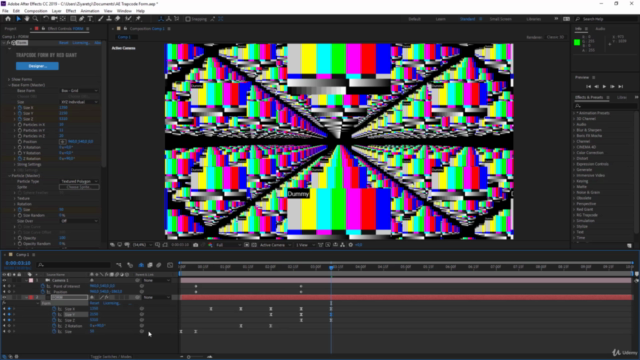
Task: Collapse the Base Form (Master) group
Action: 9,85
